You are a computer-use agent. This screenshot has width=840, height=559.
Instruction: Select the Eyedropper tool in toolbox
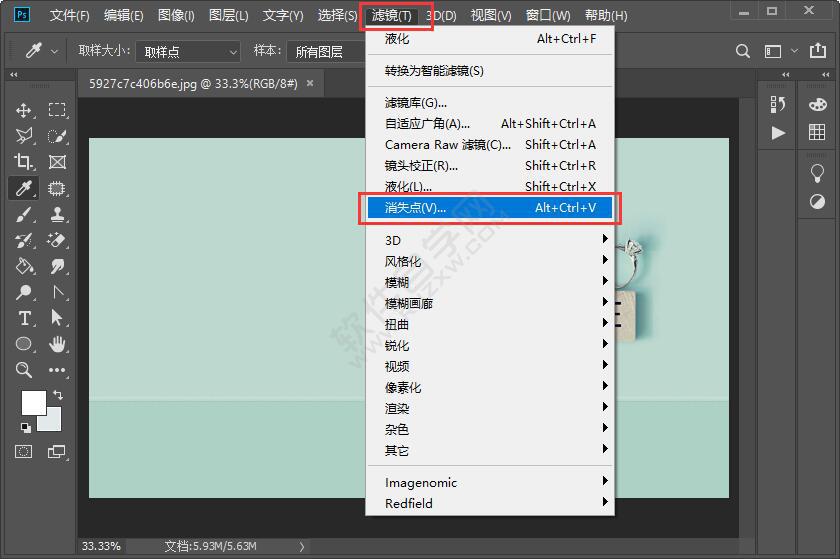coord(24,188)
